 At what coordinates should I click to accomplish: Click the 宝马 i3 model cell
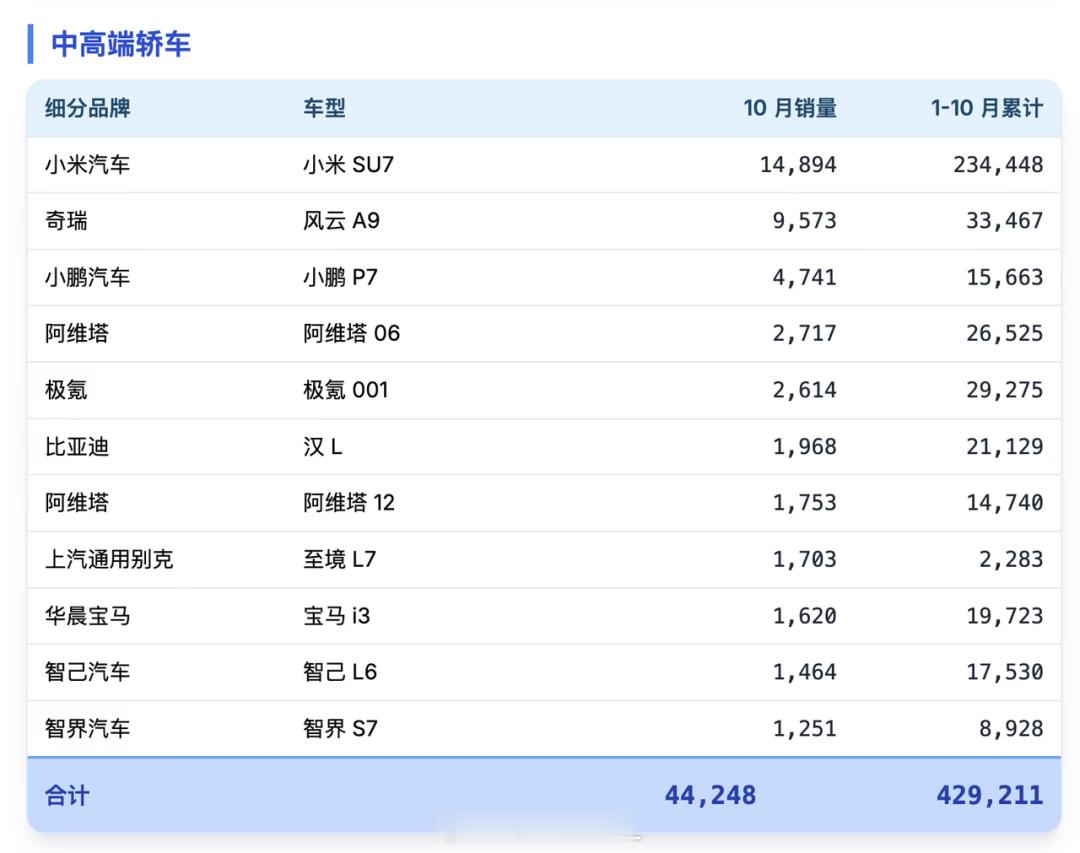click(x=337, y=615)
